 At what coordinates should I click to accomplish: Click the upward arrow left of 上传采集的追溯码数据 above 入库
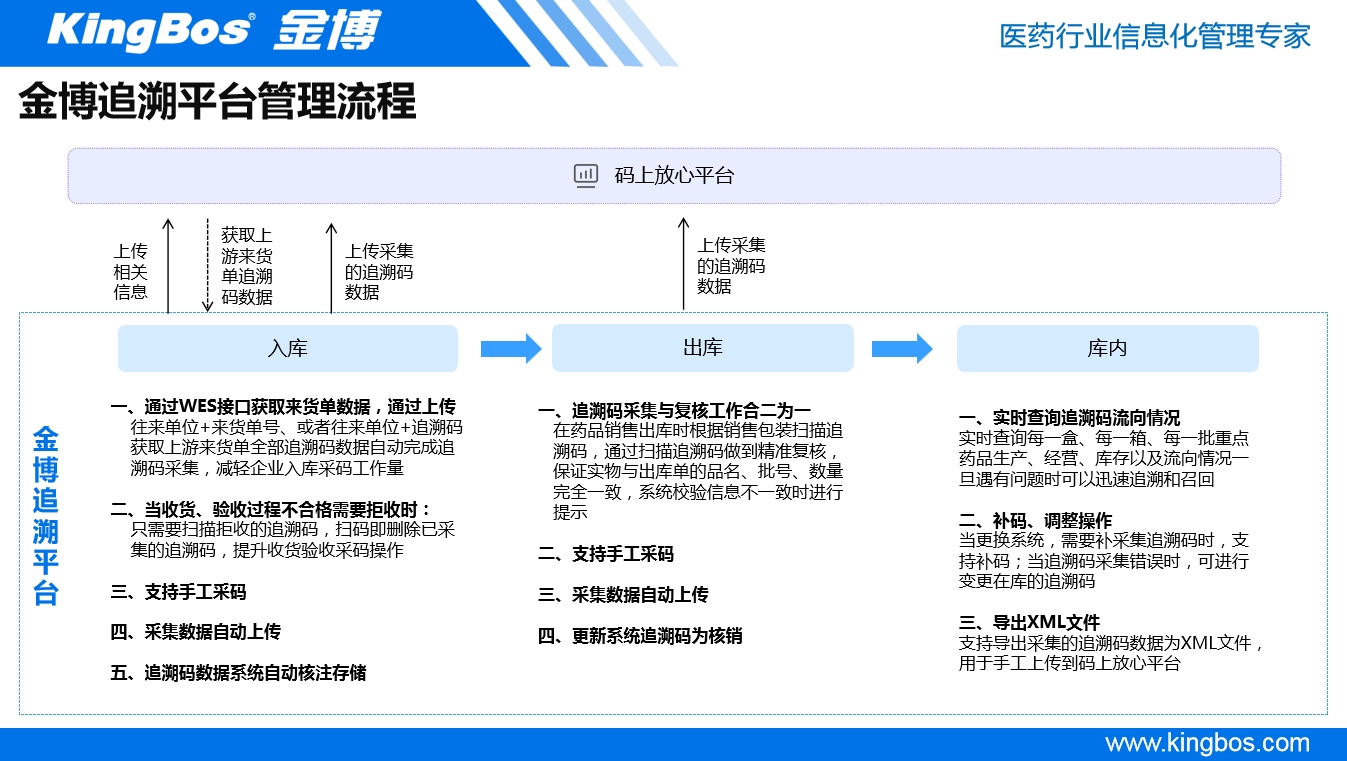[x=331, y=268]
